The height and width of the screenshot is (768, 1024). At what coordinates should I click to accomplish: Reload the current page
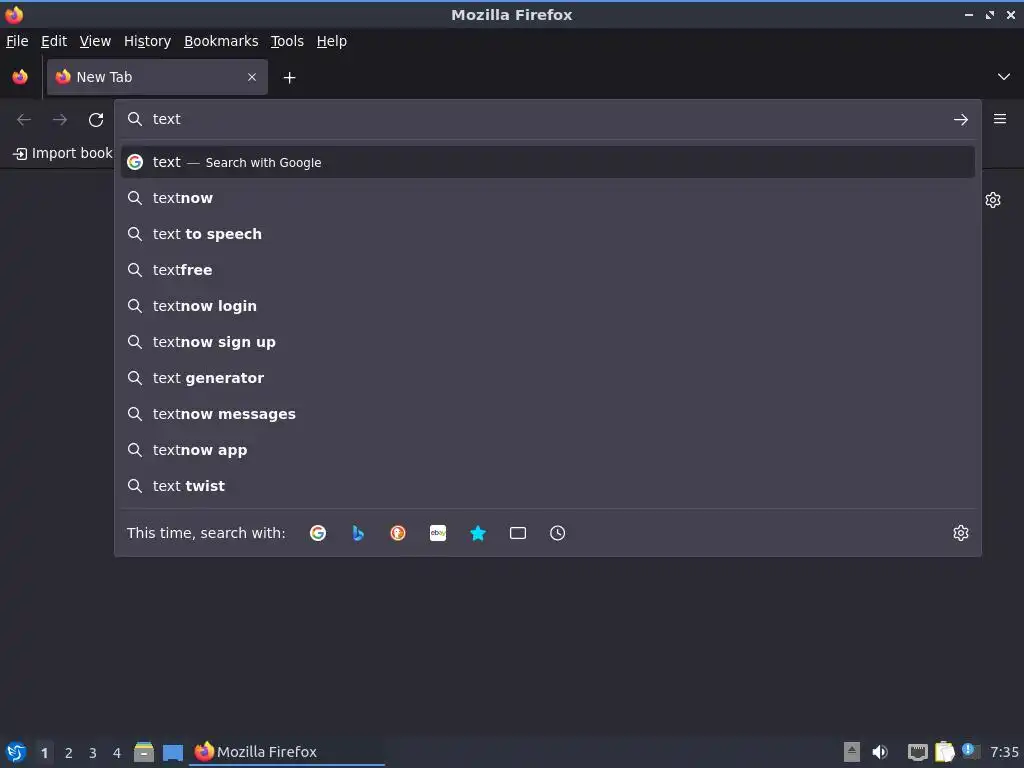point(96,120)
